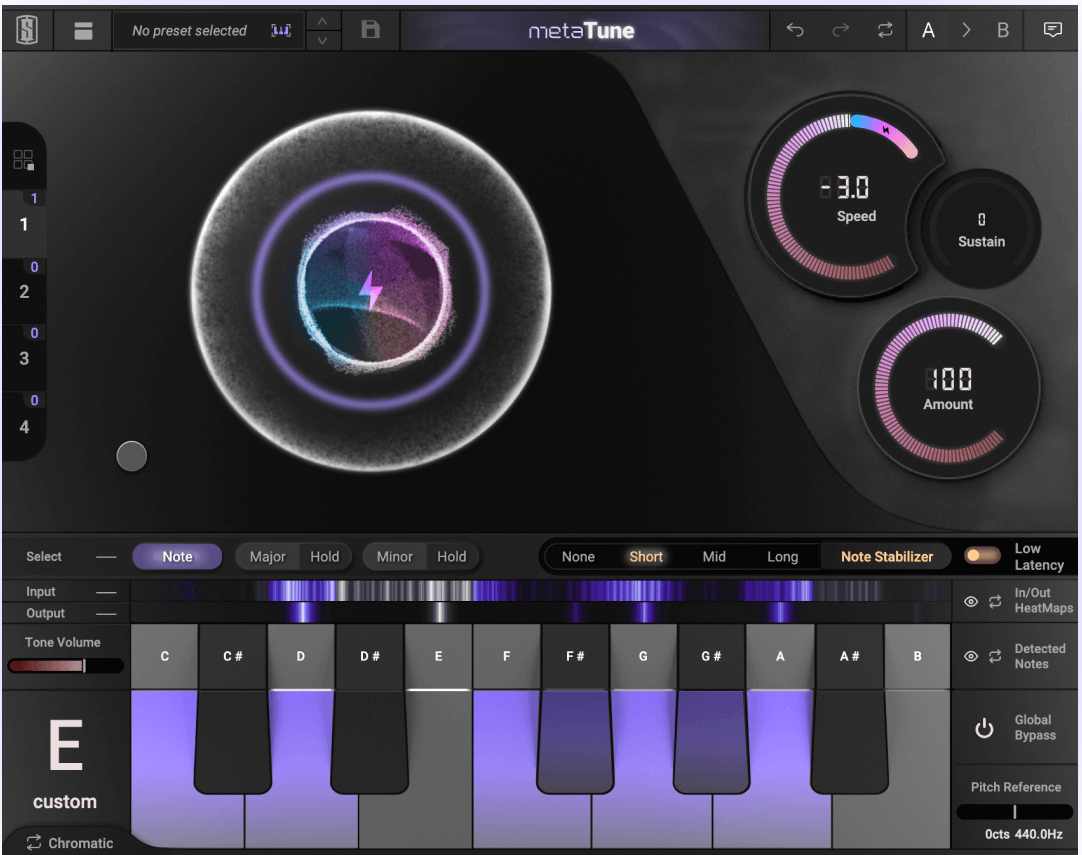Viewport: 1082px width, 855px height.
Task: Open the preset browser panel icon
Action: coord(83,31)
